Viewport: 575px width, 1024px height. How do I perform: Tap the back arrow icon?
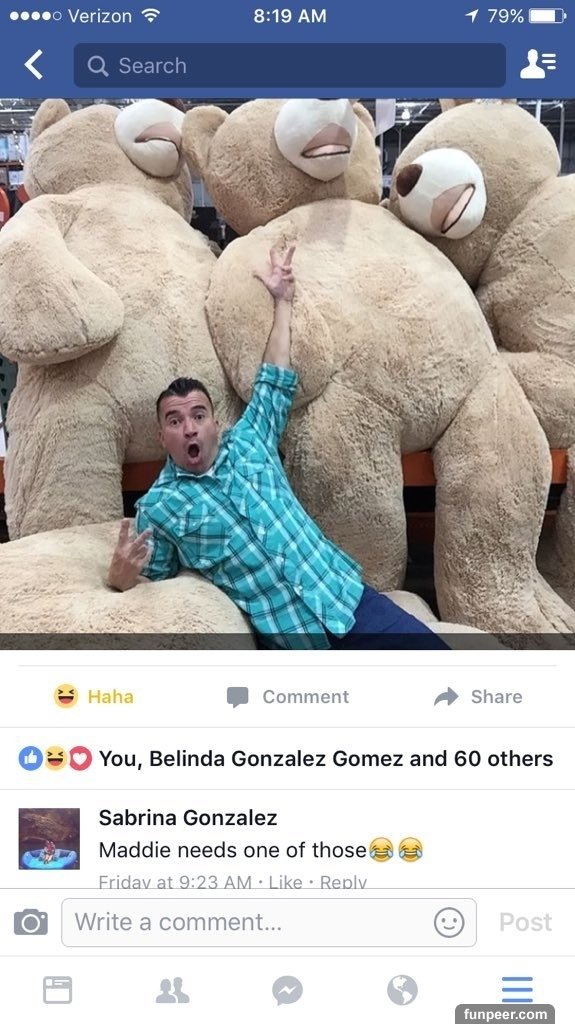33,65
